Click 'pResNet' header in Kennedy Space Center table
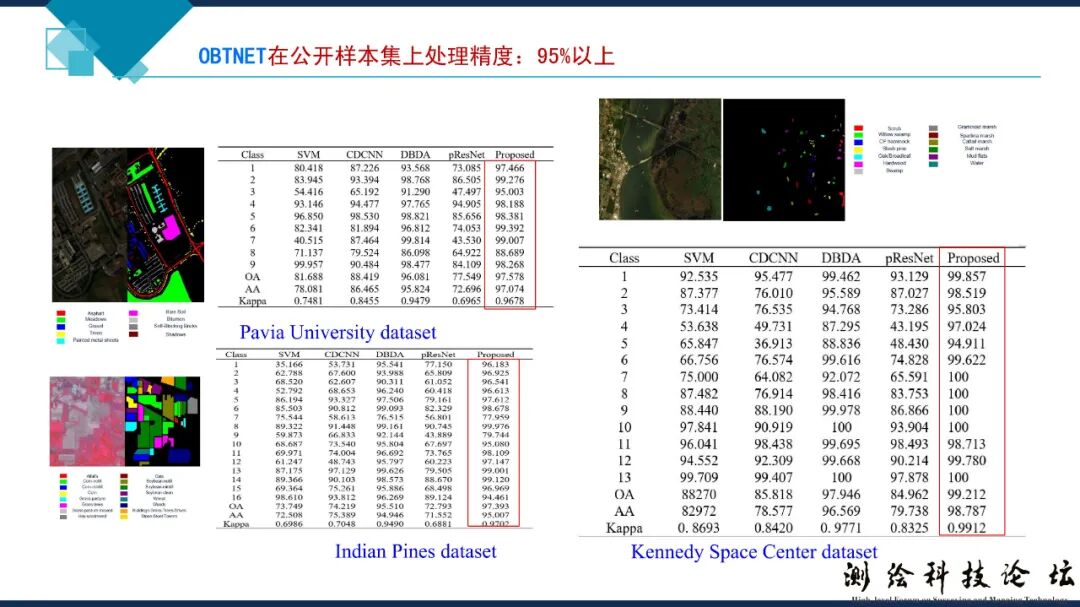This screenshot has height=607, width=1080. 909,258
